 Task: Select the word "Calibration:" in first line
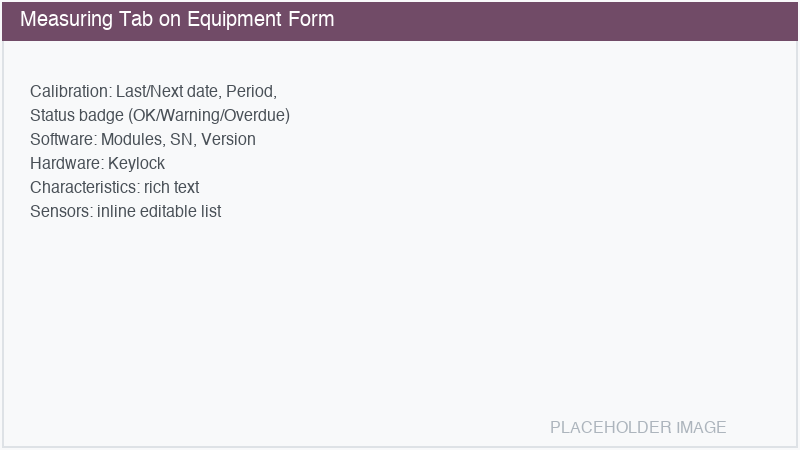pos(70,91)
